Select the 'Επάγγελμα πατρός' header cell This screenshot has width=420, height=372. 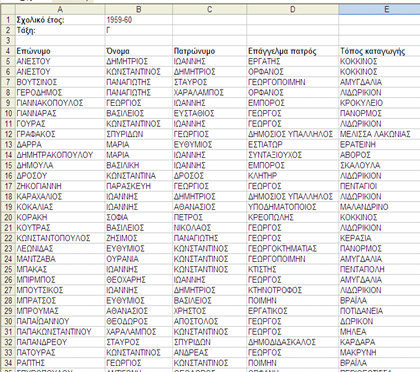click(x=293, y=51)
